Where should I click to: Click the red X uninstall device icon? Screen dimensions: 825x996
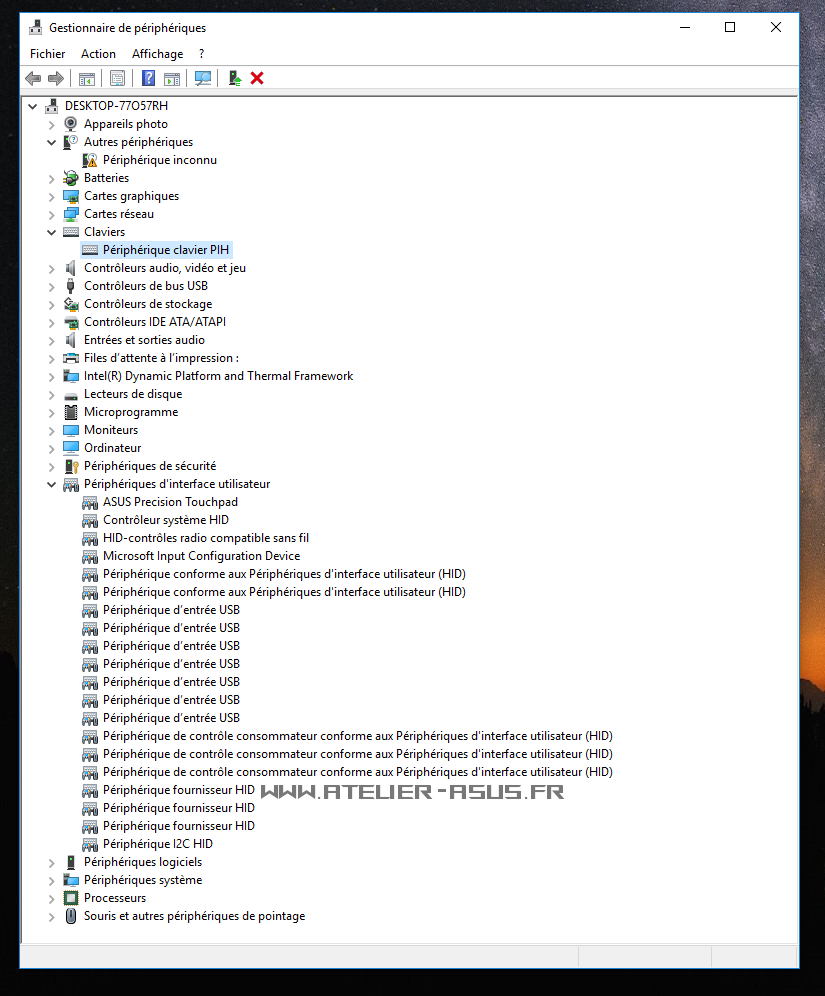(257, 78)
